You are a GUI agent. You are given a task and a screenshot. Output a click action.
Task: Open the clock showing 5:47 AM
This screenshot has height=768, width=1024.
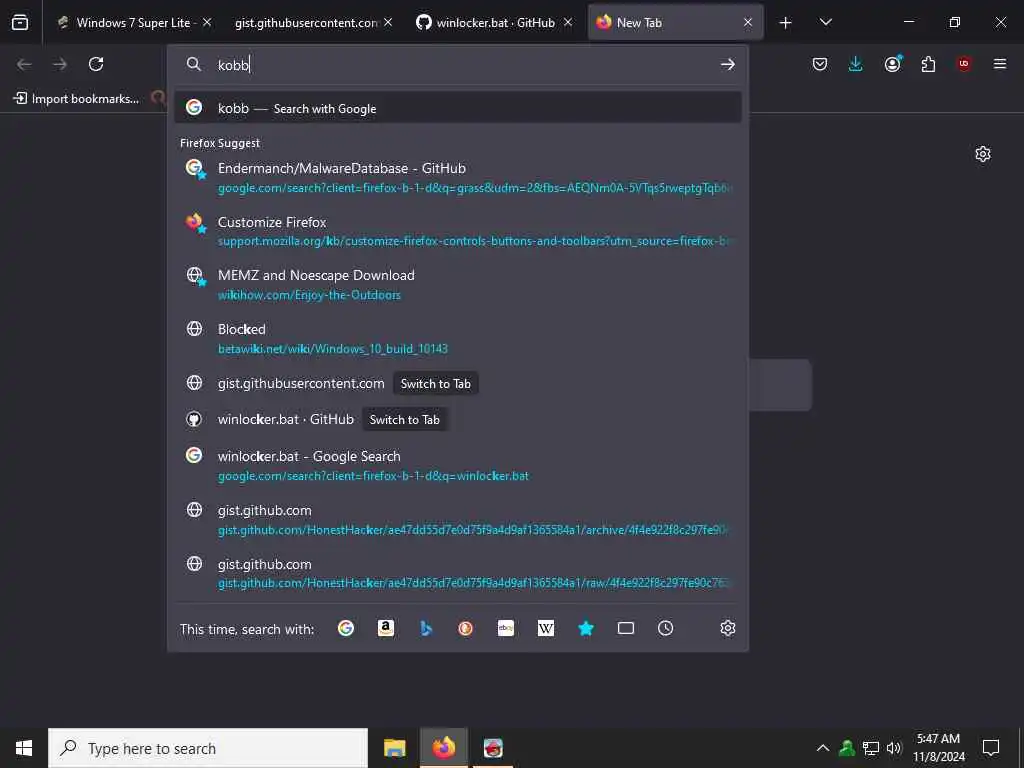938,748
